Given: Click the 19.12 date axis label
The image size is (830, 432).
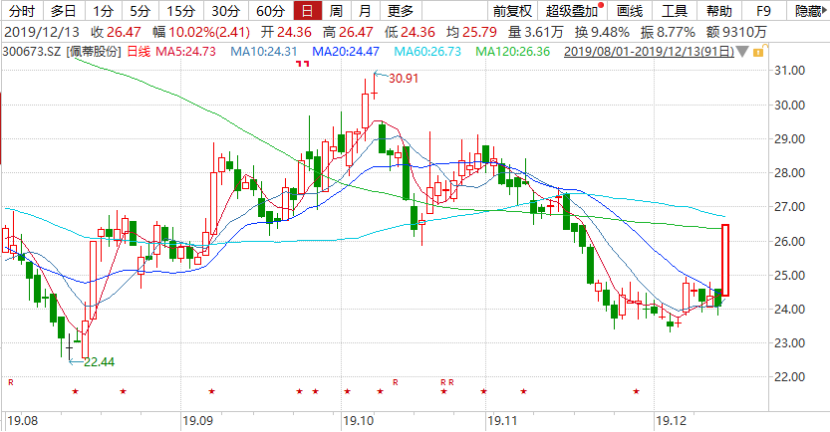Looking at the screenshot, I should point(671,421).
